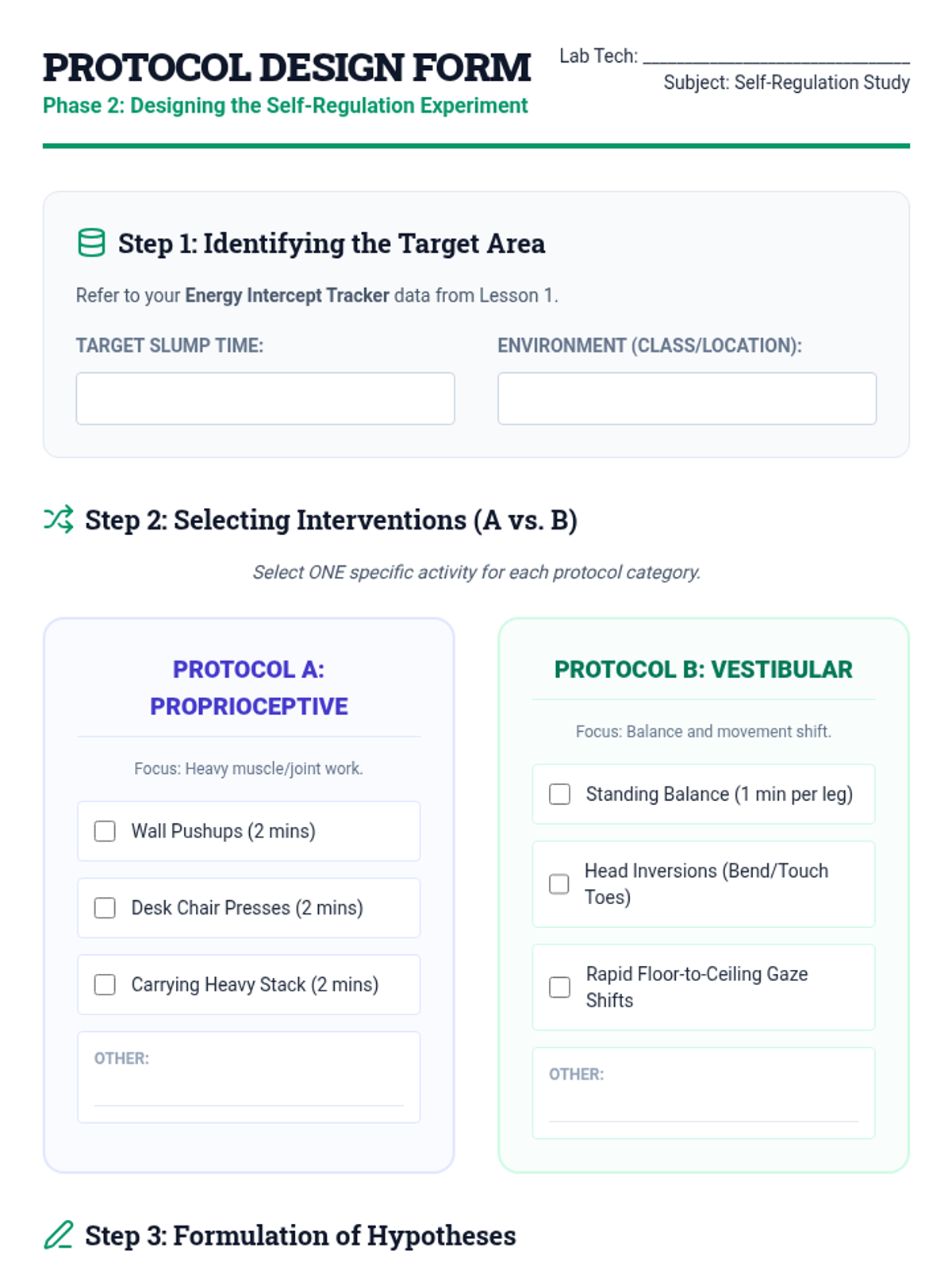
Task: Focus the Environment (Class/Location) text box
Action: [687, 398]
